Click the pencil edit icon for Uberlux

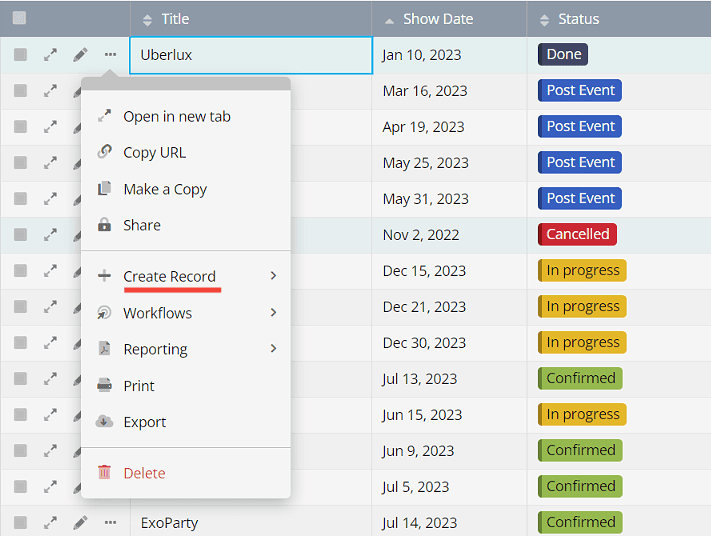[80, 55]
